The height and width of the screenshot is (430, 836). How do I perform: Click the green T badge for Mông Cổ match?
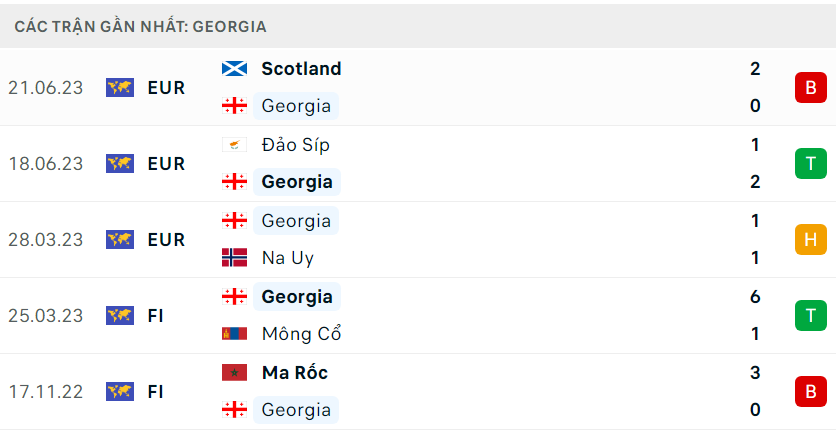pyautogui.click(x=810, y=315)
